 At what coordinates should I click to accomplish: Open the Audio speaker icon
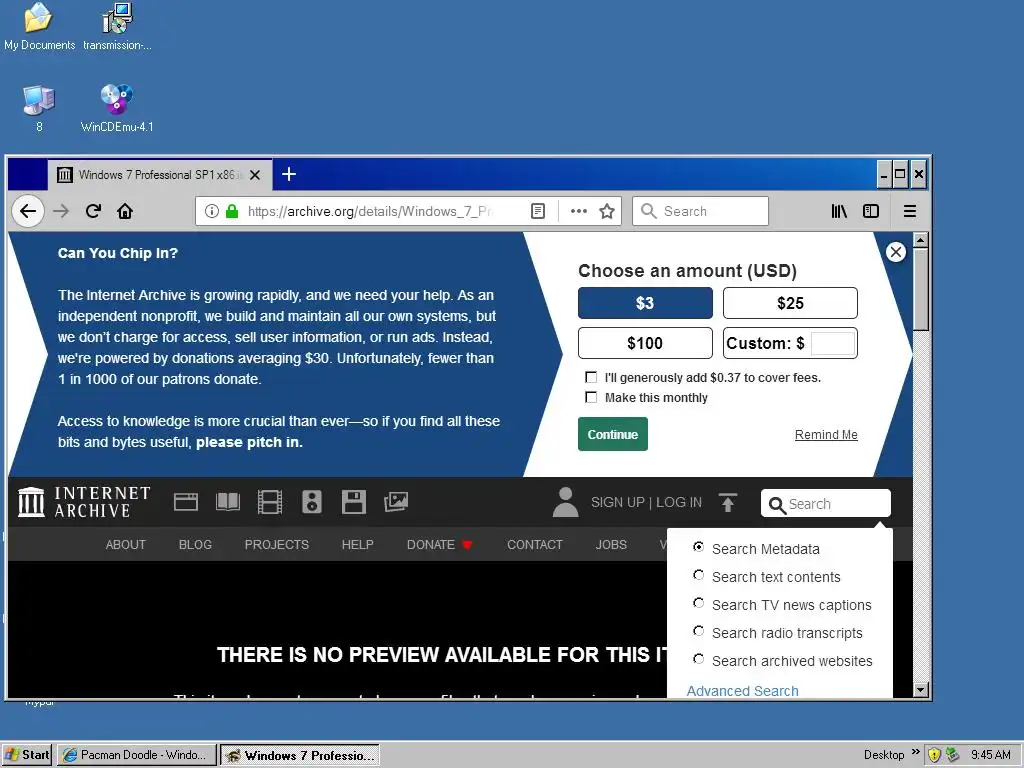point(312,502)
